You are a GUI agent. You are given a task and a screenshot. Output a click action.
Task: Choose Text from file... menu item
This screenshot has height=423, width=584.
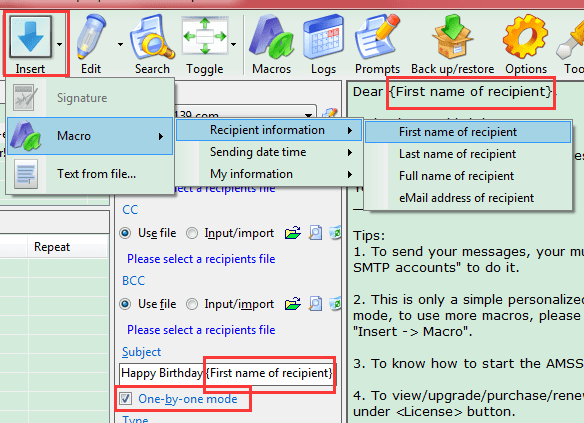tap(90, 174)
